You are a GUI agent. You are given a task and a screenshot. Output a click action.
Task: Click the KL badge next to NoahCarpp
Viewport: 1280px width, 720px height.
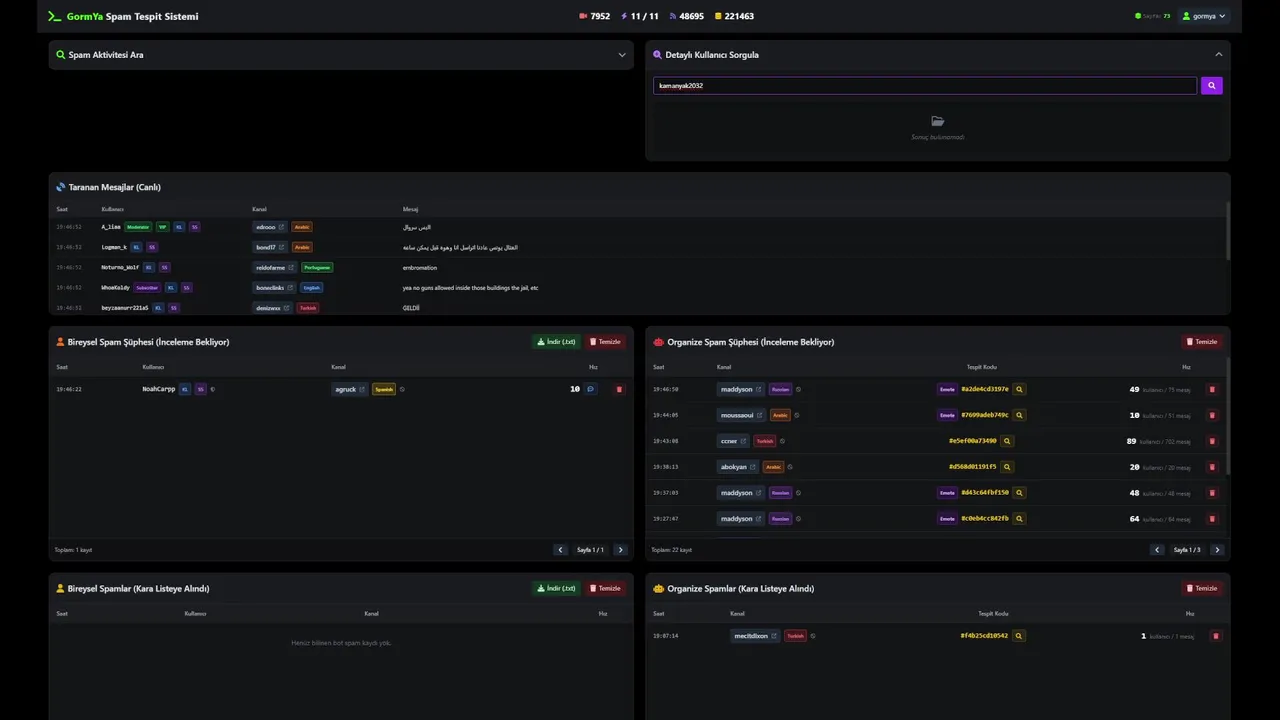(185, 389)
